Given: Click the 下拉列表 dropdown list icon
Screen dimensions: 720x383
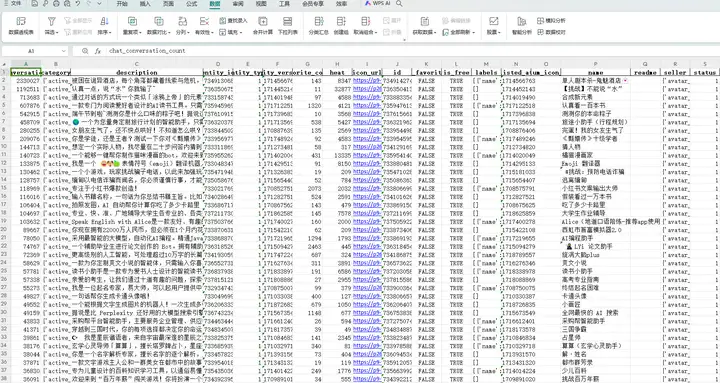Looking at the screenshot, I should click(287, 22).
